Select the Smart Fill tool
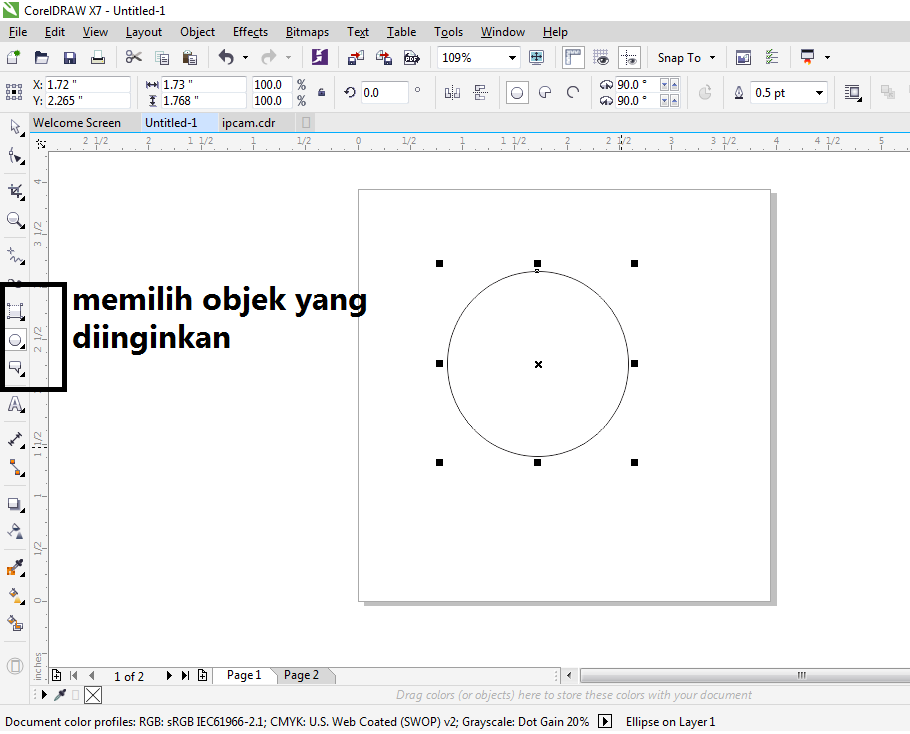Viewport: 910px width, 734px height. (x=15, y=624)
